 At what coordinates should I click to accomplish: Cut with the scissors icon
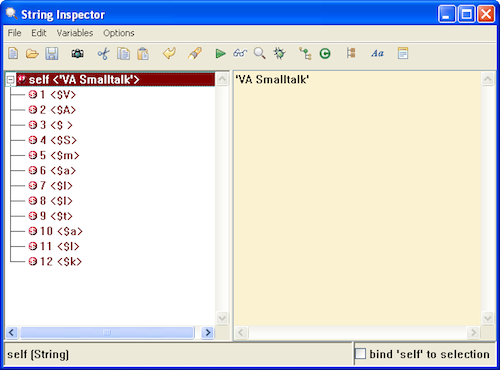[103, 53]
